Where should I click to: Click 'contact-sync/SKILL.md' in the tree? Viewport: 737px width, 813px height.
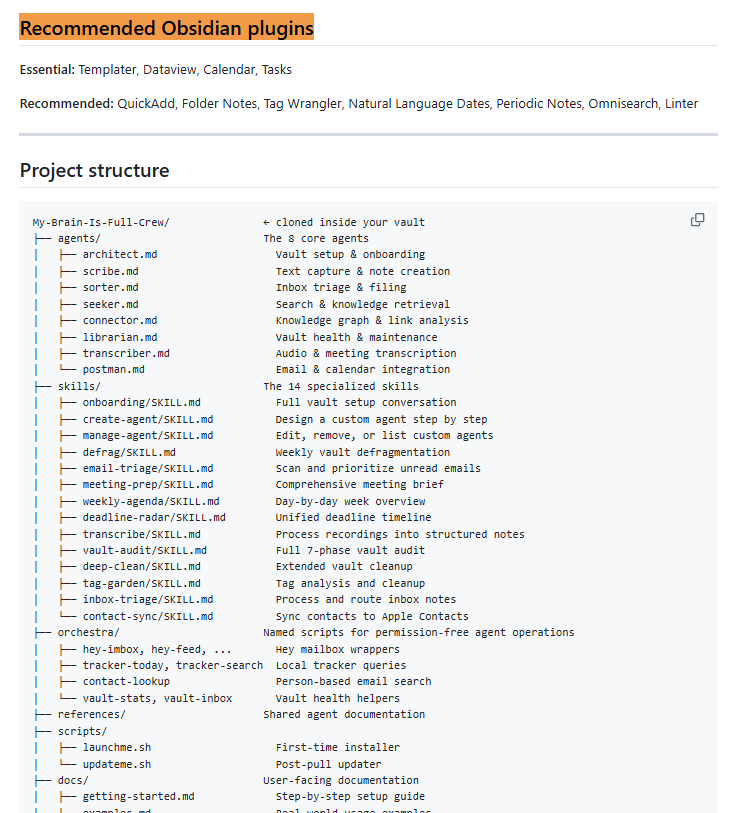coord(148,616)
